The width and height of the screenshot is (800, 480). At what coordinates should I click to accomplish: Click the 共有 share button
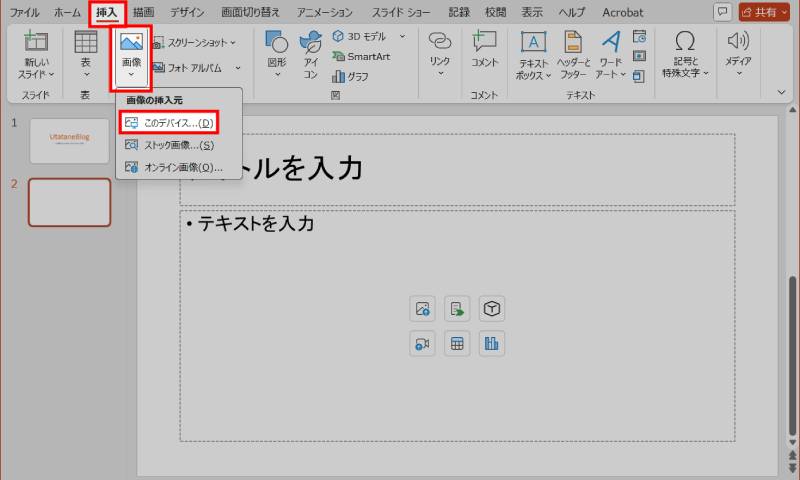(x=764, y=12)
